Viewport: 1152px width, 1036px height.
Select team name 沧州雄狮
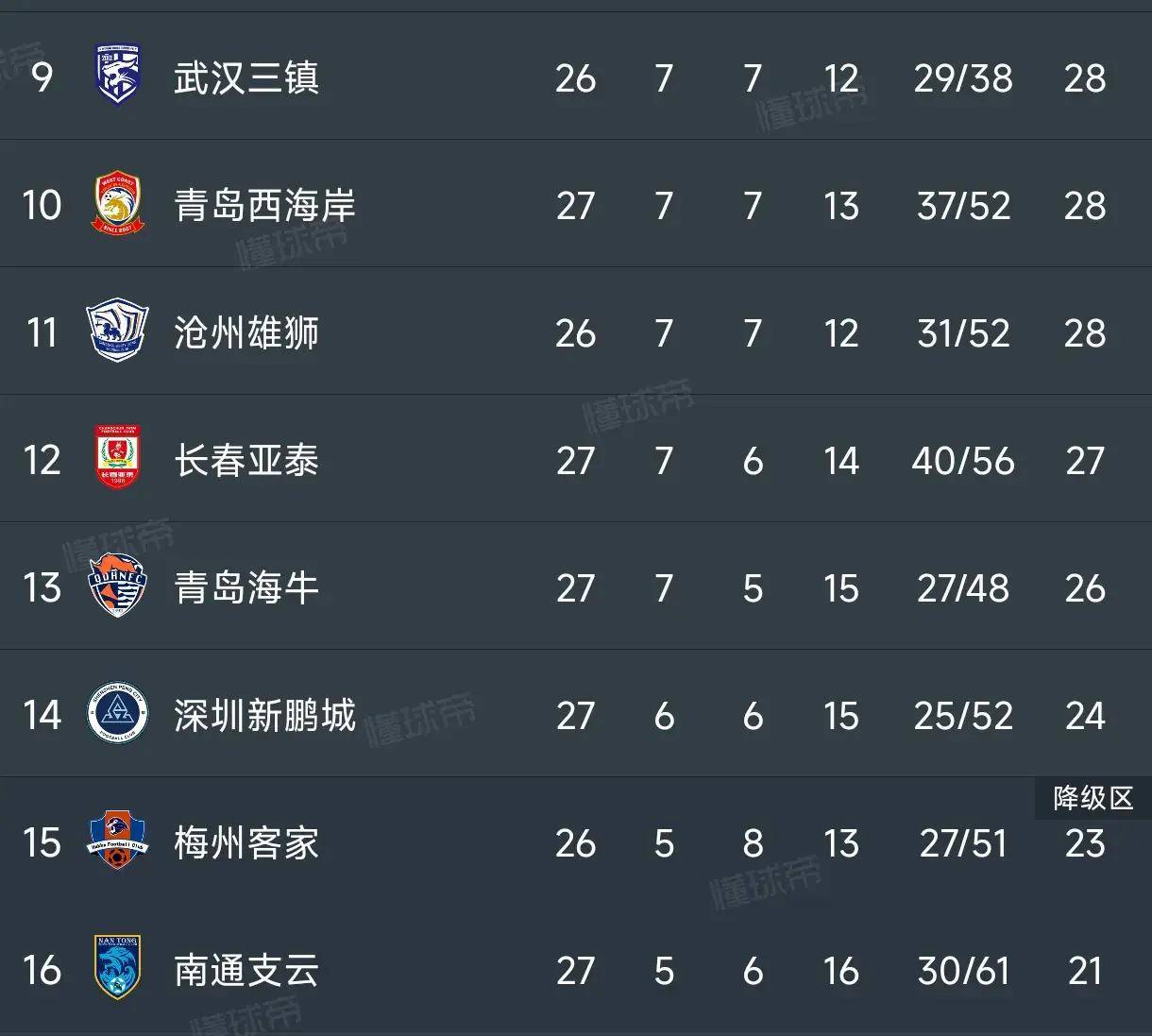click(x=246, y=332)
